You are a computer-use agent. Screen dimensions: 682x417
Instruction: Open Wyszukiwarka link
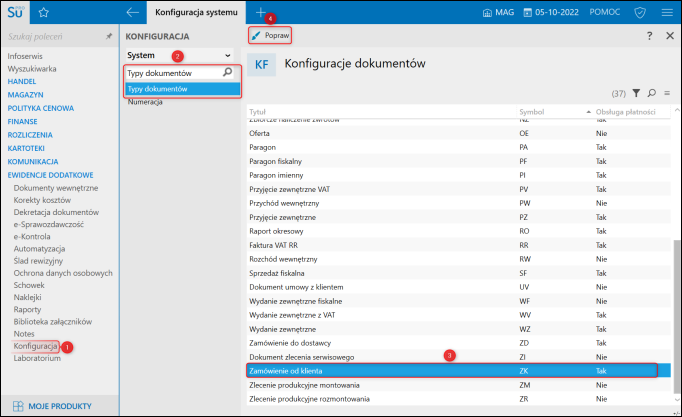(32, 69)
